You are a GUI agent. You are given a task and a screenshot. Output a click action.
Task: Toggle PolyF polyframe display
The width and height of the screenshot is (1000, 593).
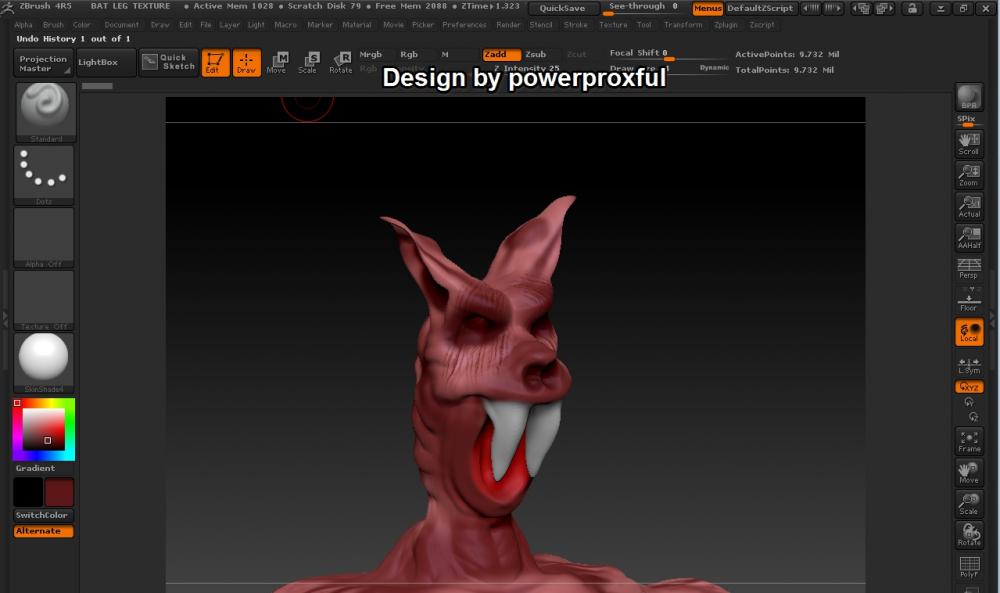pos(969,566)
